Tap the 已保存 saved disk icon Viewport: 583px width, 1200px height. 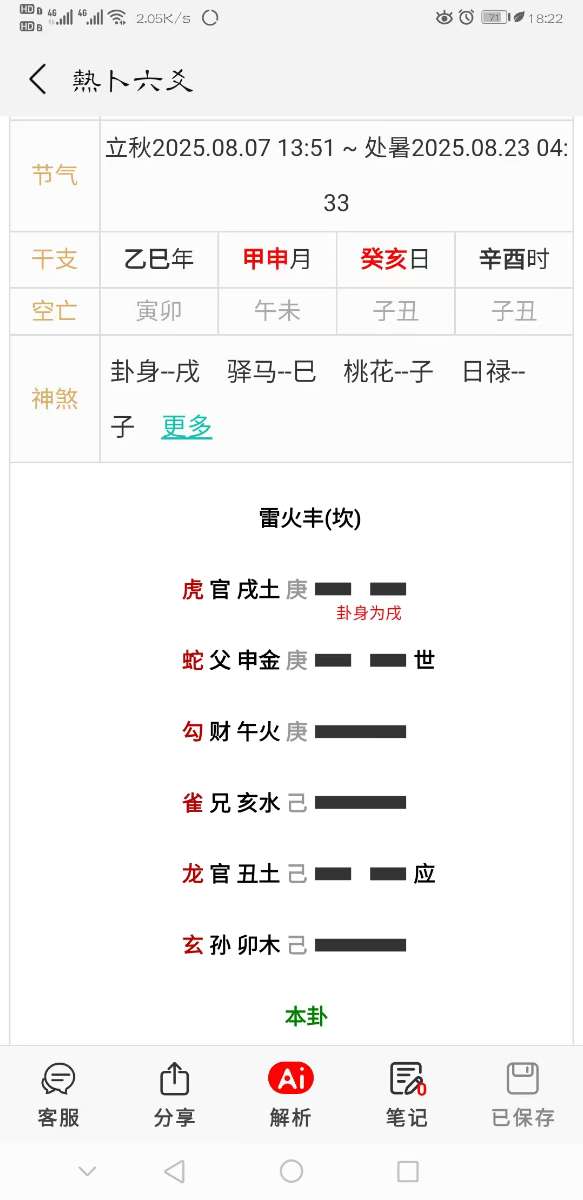click(523, 1079)
